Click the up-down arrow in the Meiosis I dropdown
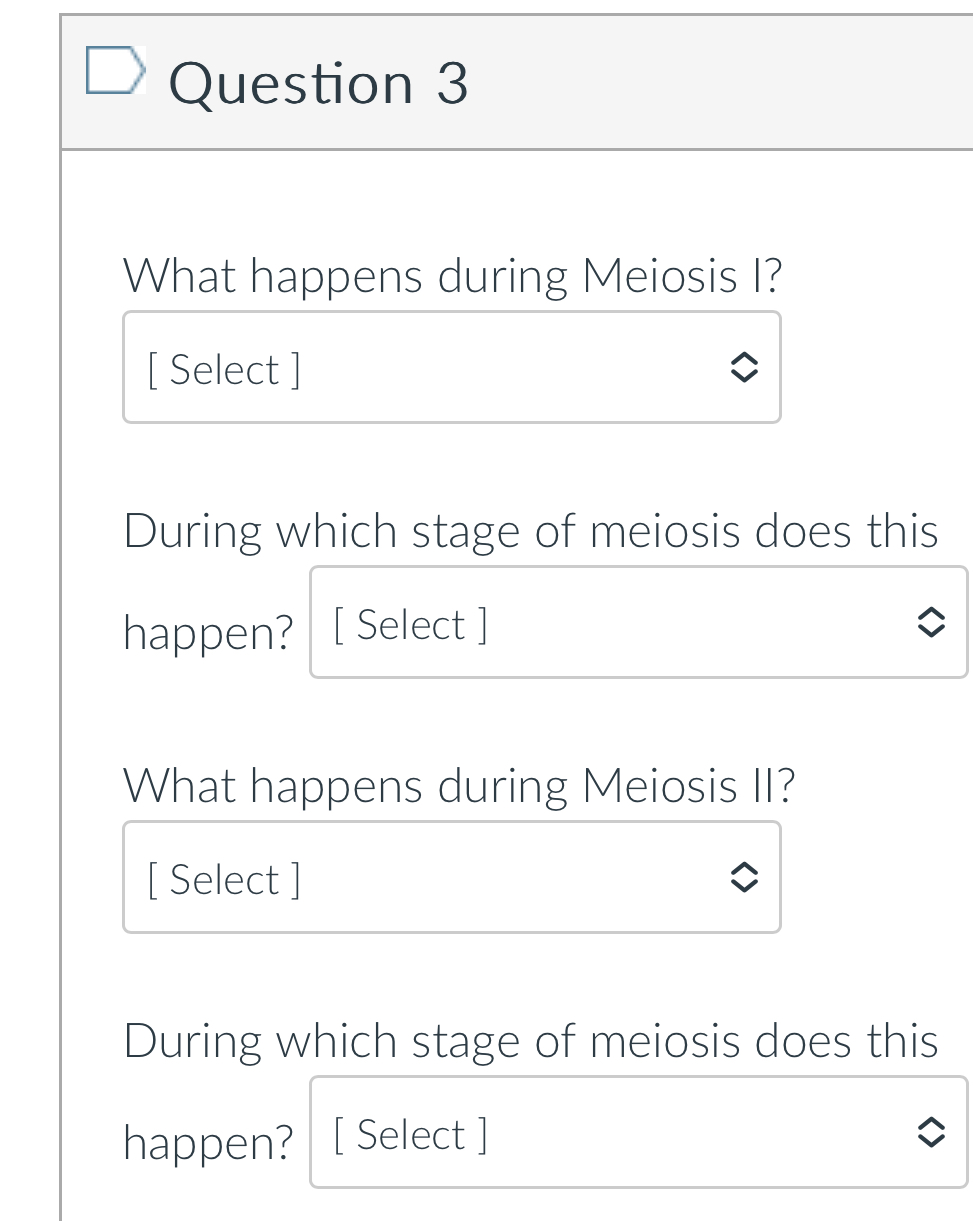 tap(742, 369)
